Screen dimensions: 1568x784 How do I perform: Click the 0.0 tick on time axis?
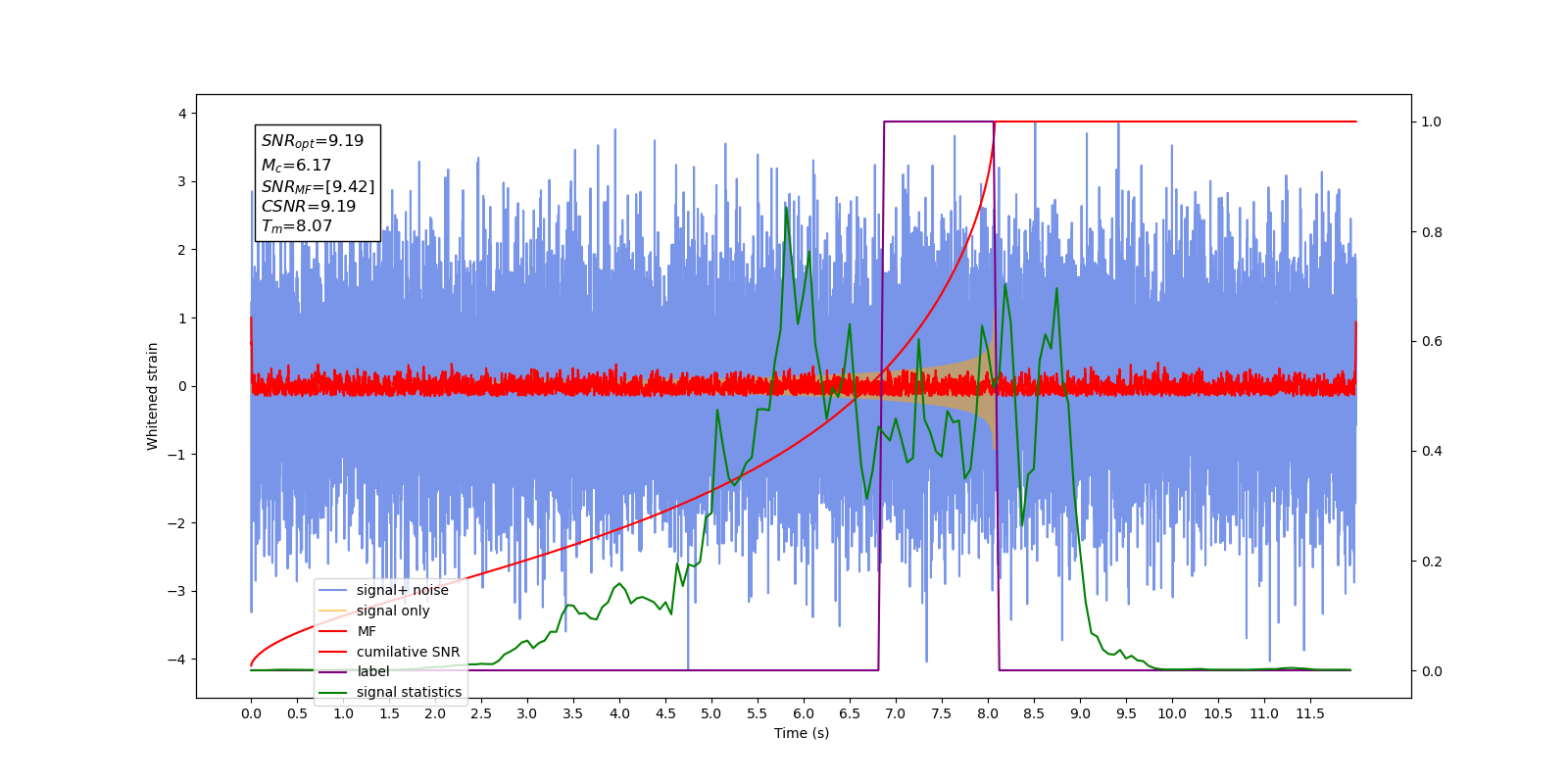251,713
